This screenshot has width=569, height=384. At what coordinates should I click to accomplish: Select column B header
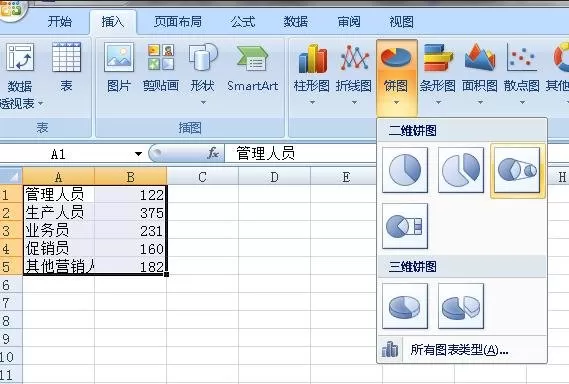tap(131, 176)
